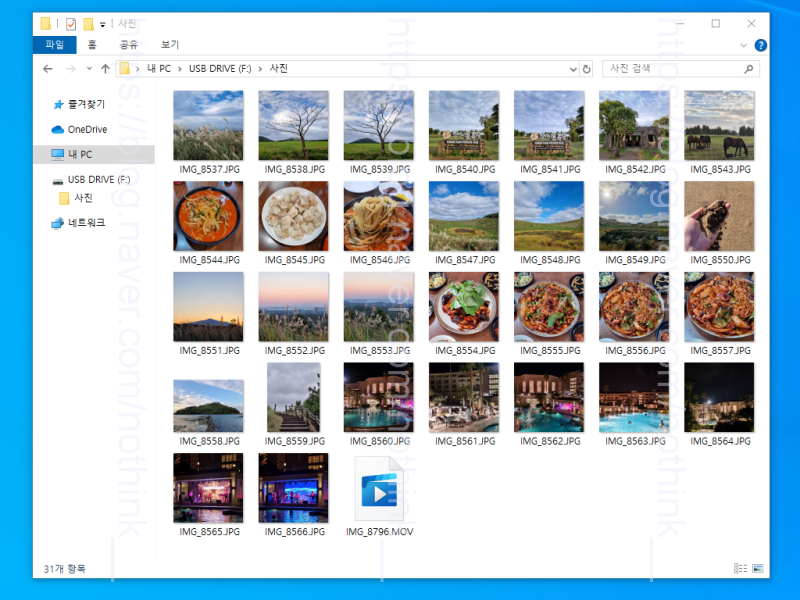This screenshot has height=600, width=800.
Task: Click the properties checkmark quick access icon
Action: point(71,24)
